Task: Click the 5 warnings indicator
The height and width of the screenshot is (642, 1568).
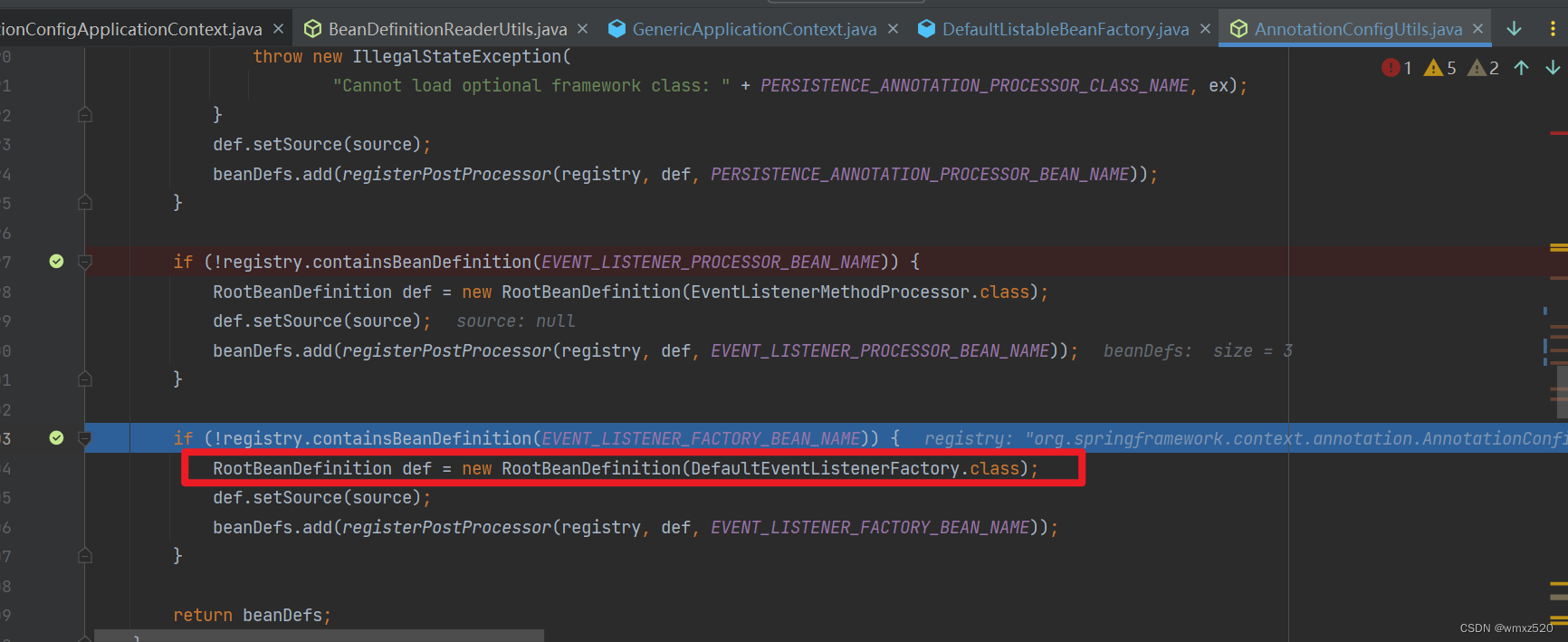Action: (x=1440, y=68)
